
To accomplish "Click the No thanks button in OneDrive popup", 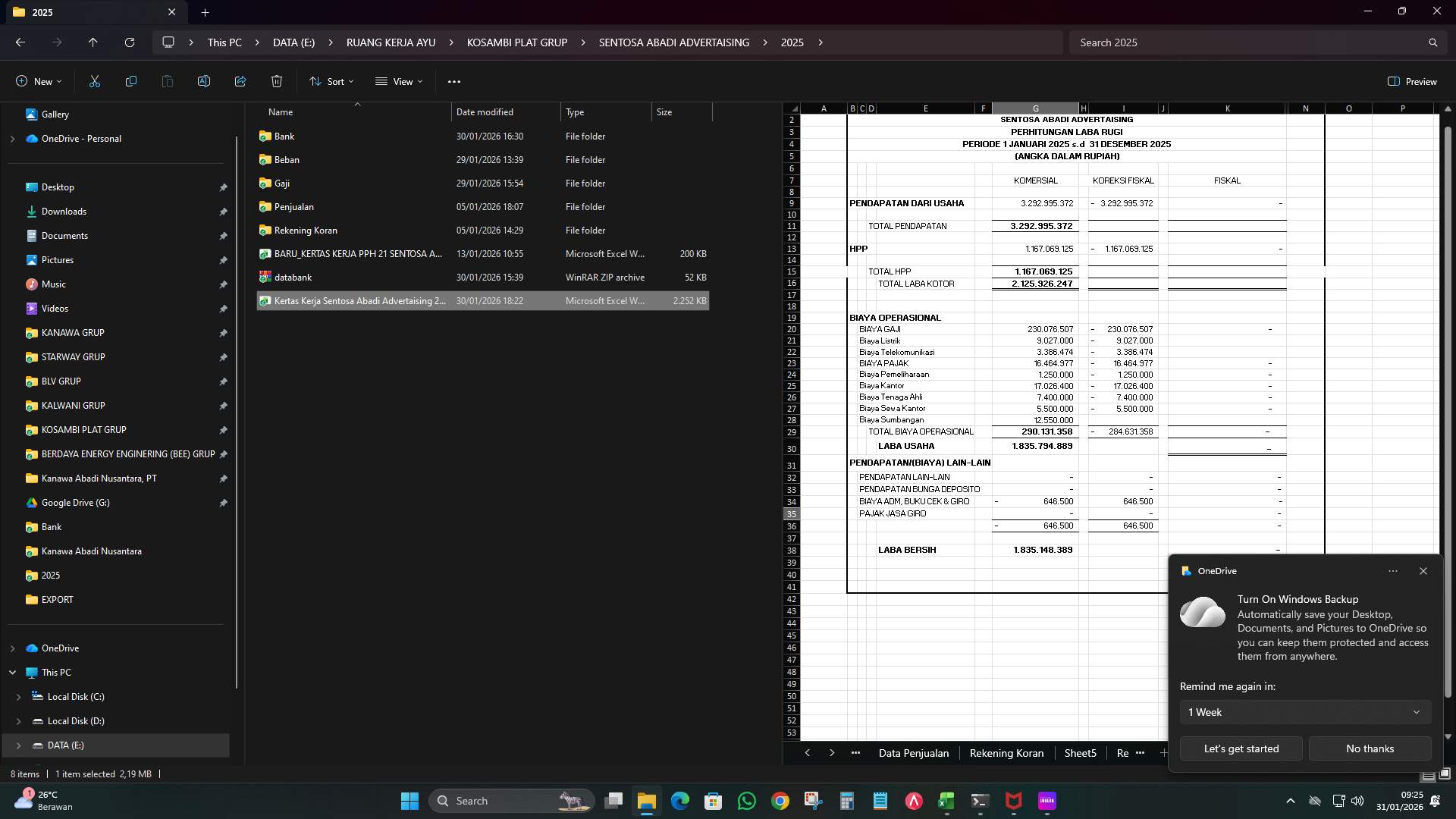I will (x=1369, y=748).
